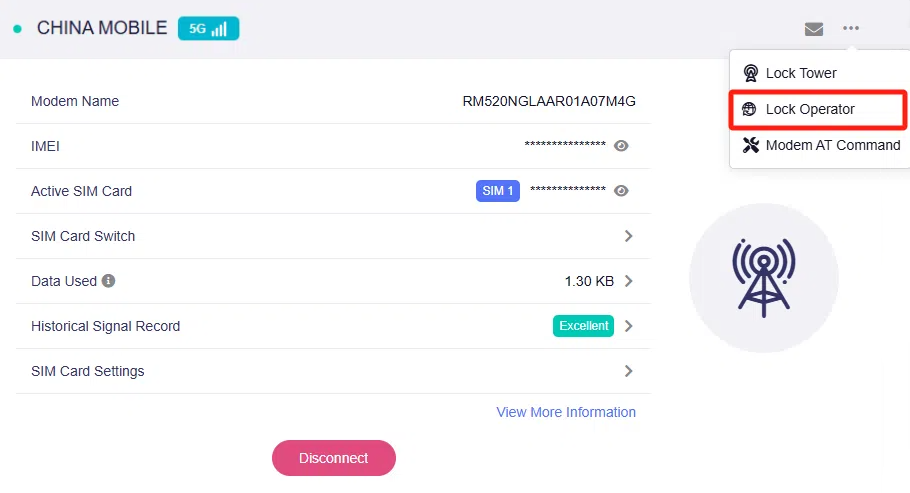Click the CHINA MOBILE carrier name
Image resolution: width=910 pixels, height=493 pixels.
102,28
